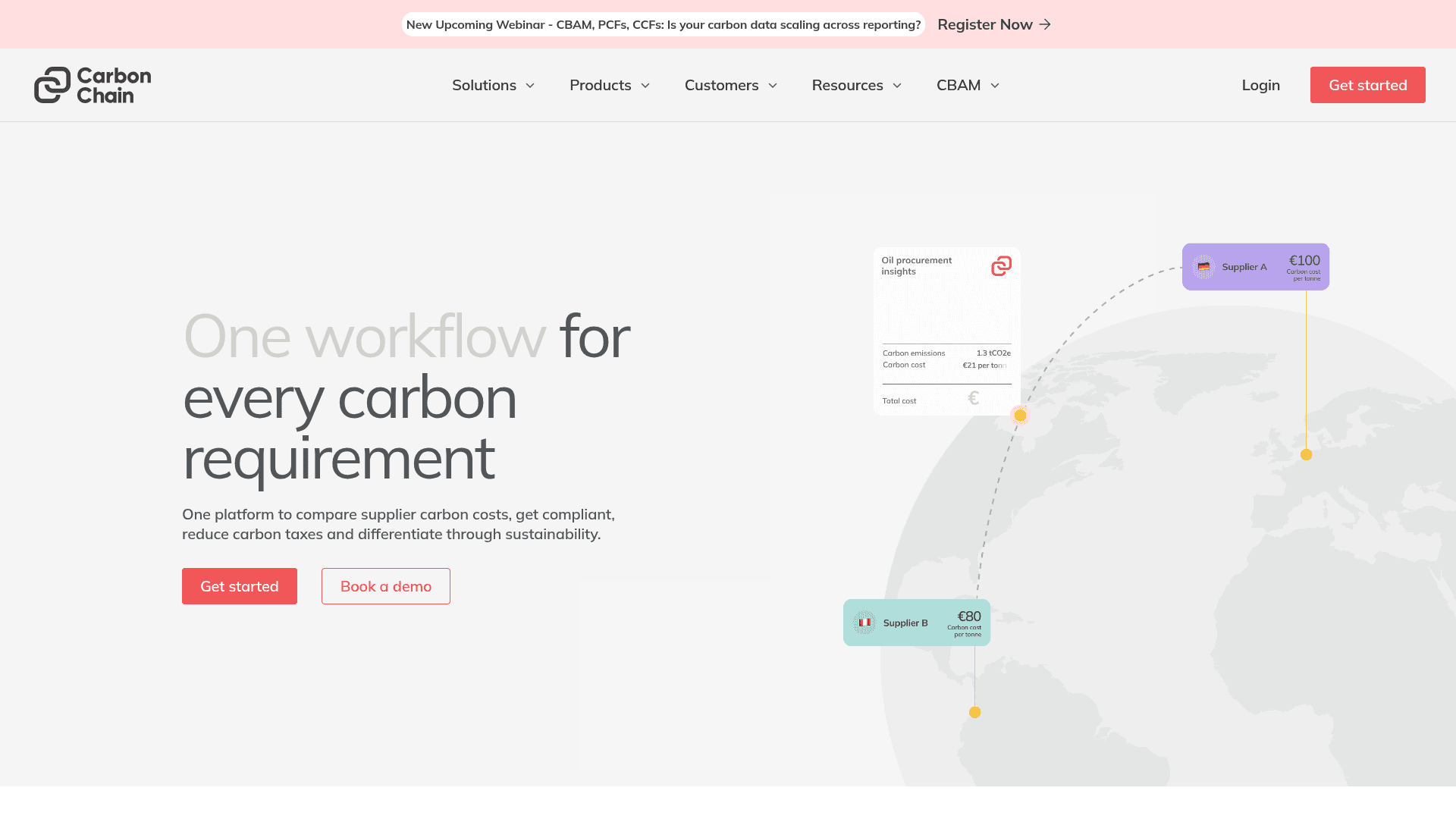1456x819 pixels.
Task: Expand the Products dropdown chevron
Action: point(645,86)
